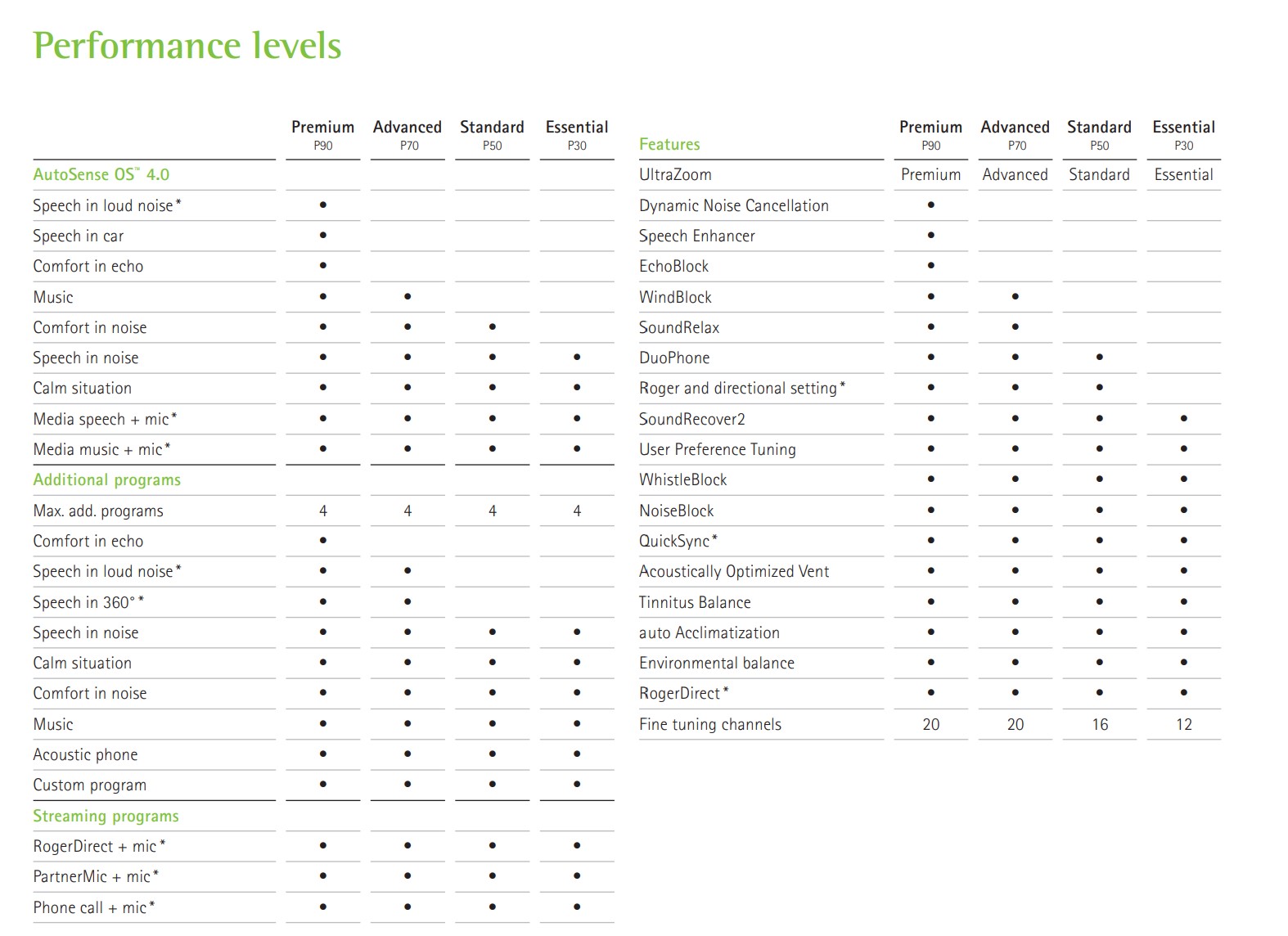Screen dimensions: 1288x936
Task: Select "Standard" value in the UltraZoom row
Action: (x=1099, y=174)
